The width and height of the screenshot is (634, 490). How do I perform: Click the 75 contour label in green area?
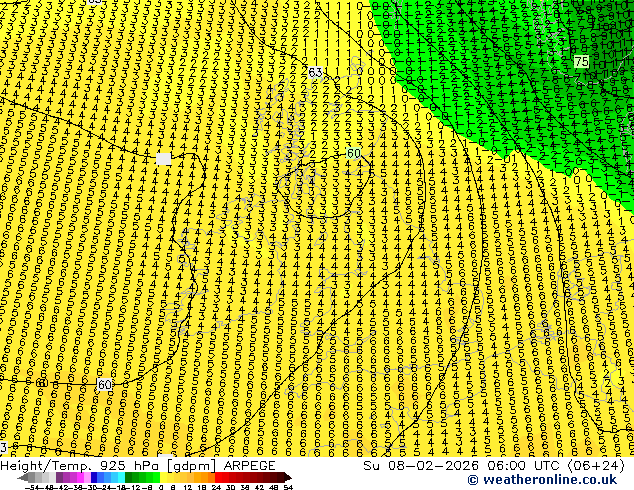coord(581,61)
